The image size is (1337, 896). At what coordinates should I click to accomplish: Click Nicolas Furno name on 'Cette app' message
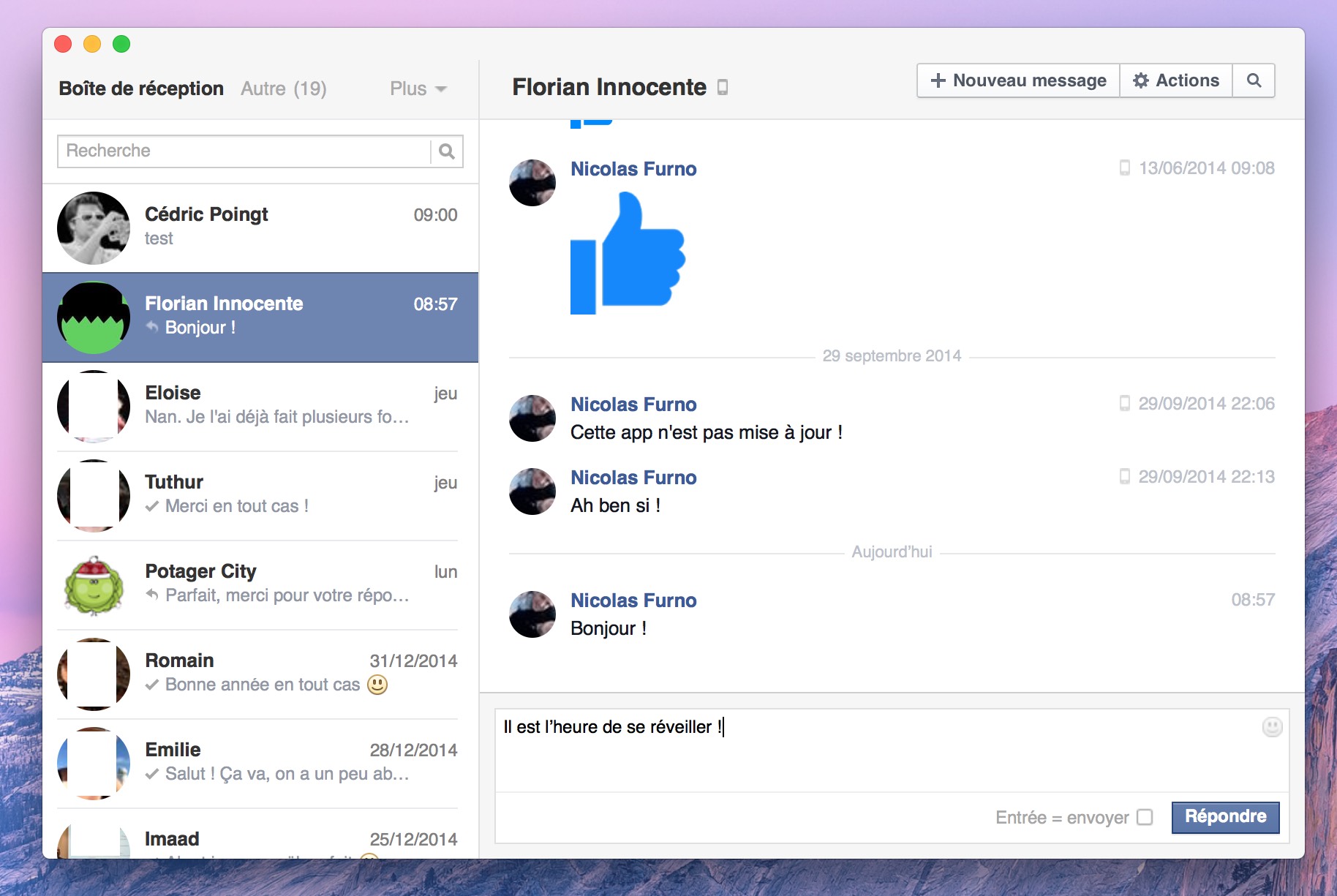click(x=633, y=404)
